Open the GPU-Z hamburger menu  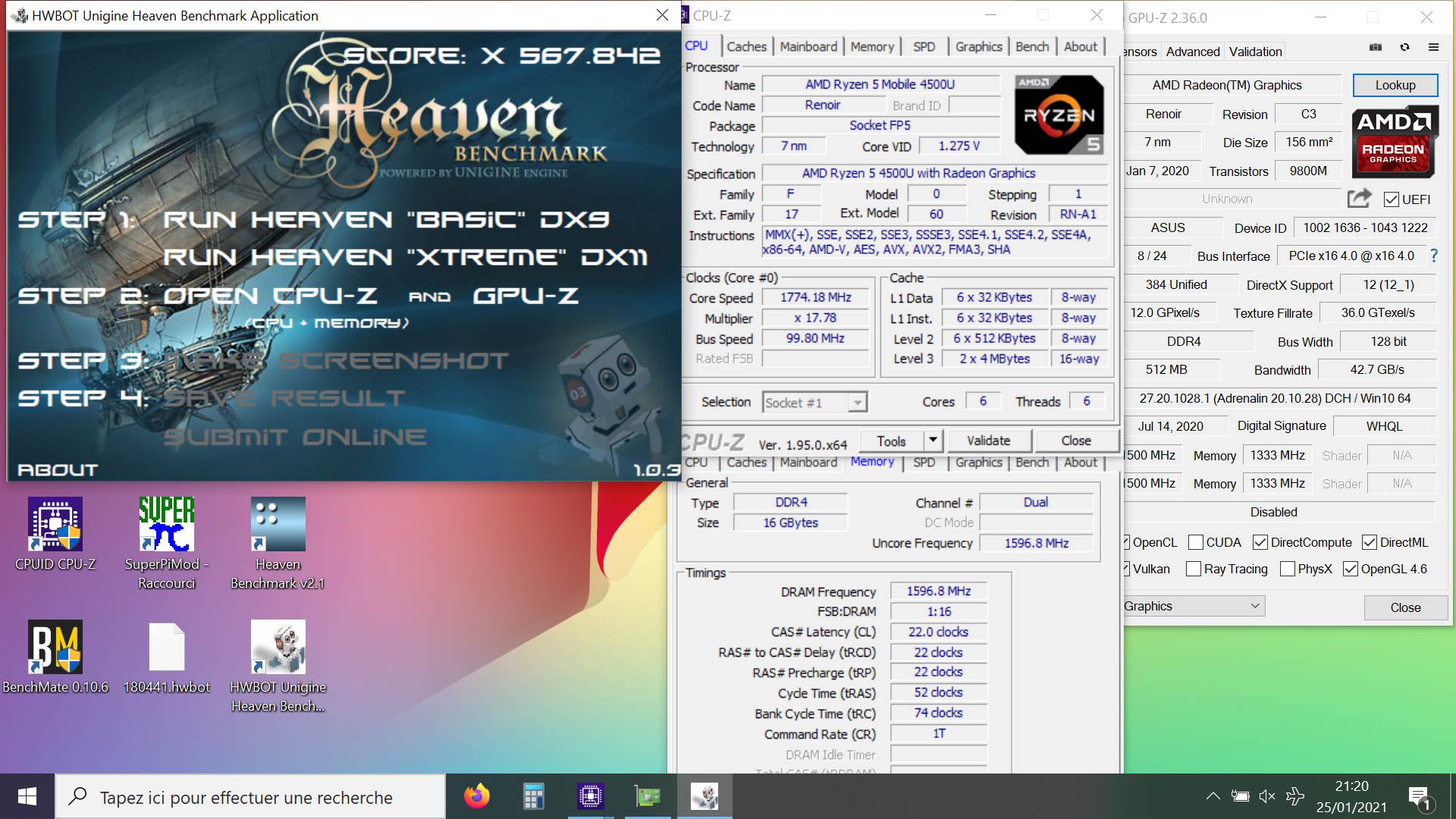1433,48
